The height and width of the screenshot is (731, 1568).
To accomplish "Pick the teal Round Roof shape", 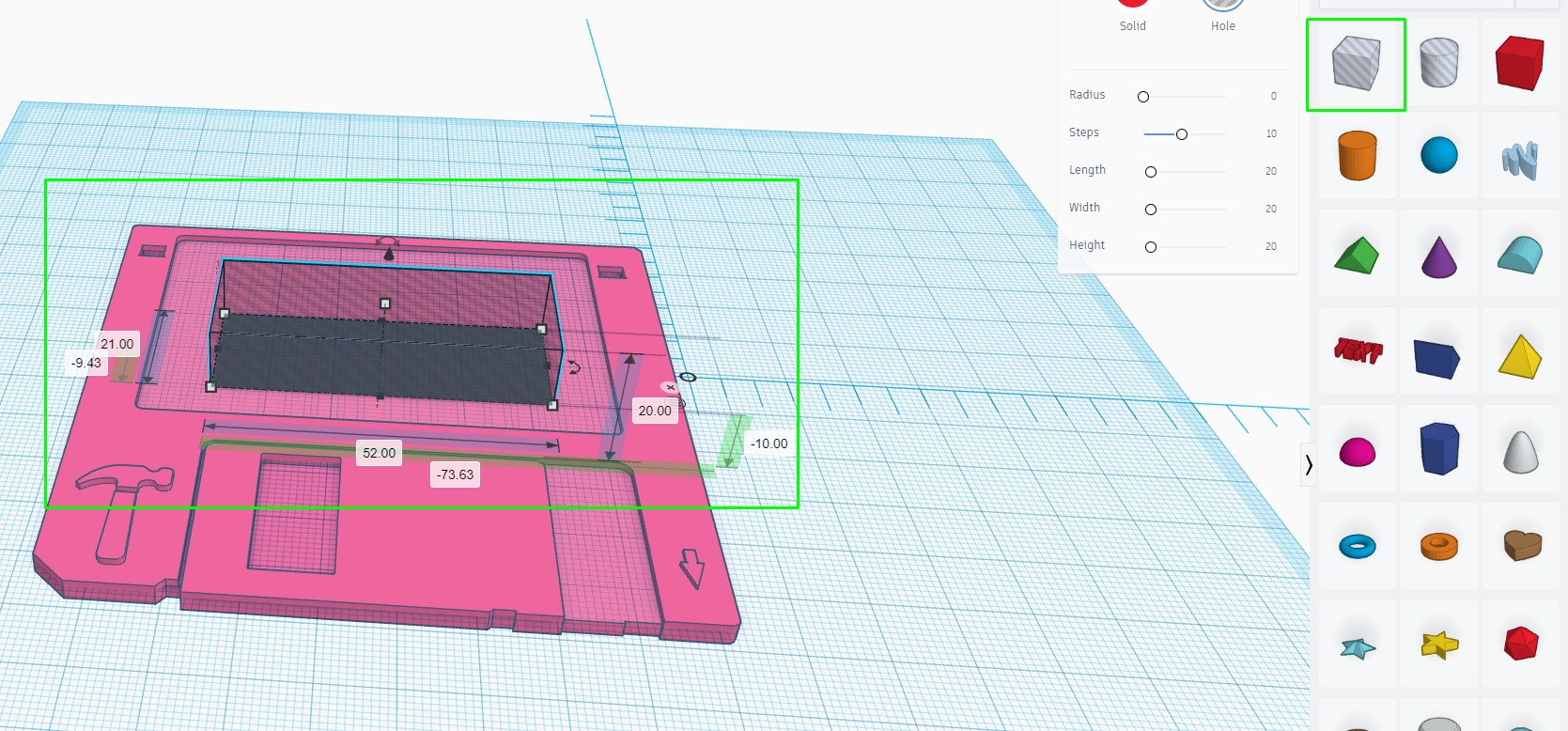I will coord(1520,255).
